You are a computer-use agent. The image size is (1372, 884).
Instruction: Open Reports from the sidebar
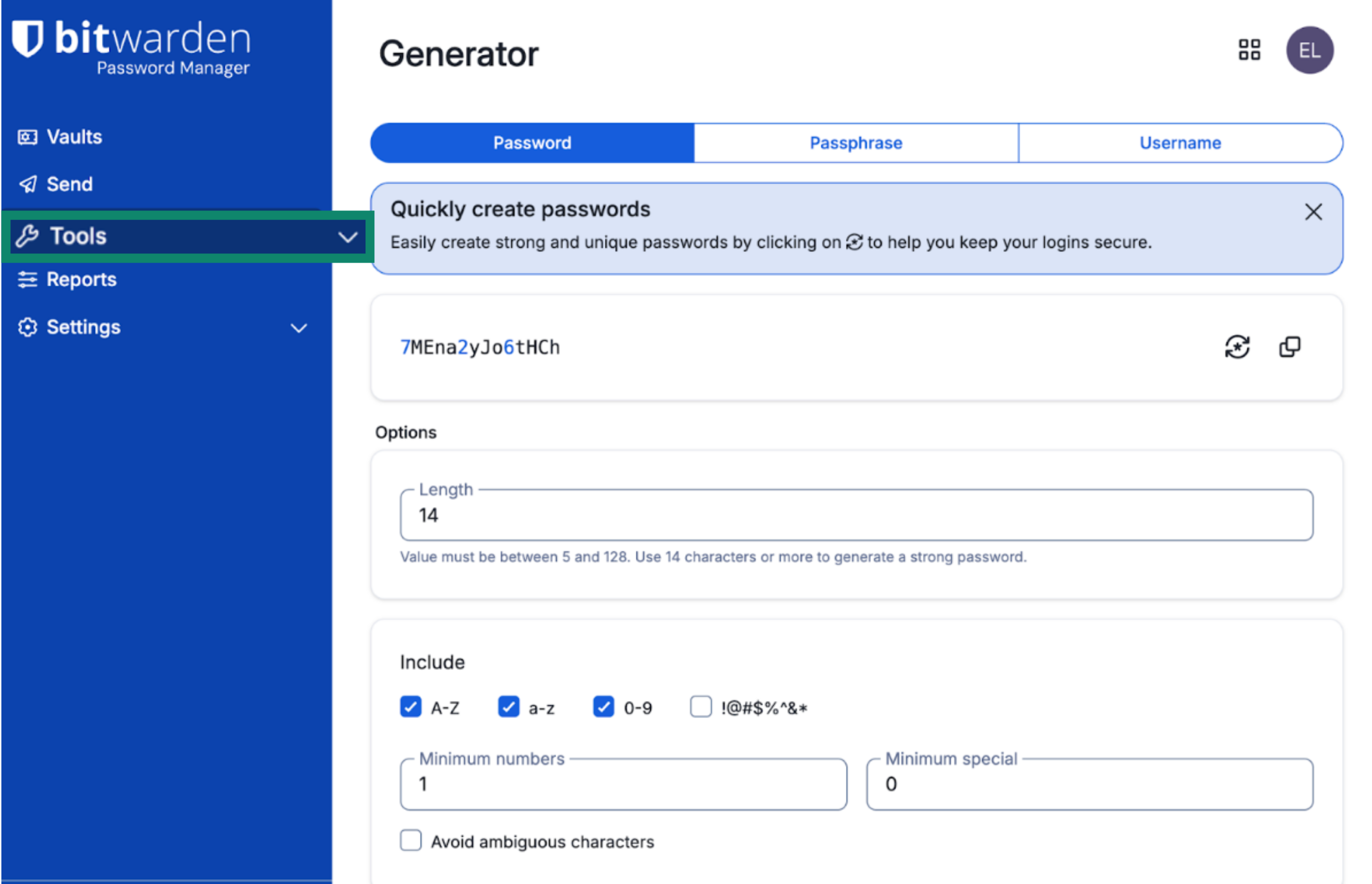click(81, 280)
